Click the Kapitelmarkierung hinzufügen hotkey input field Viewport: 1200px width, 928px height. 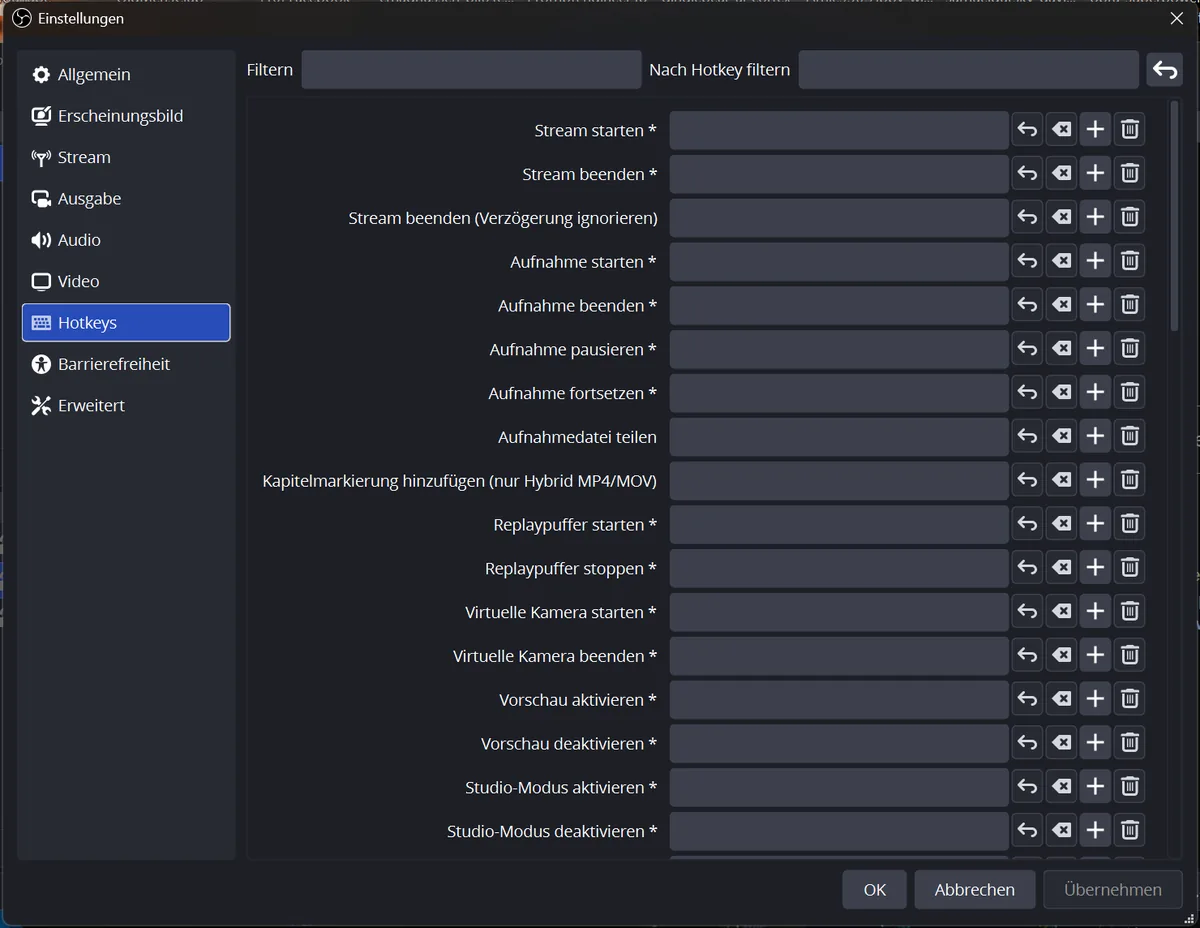(x=839, y=480)
